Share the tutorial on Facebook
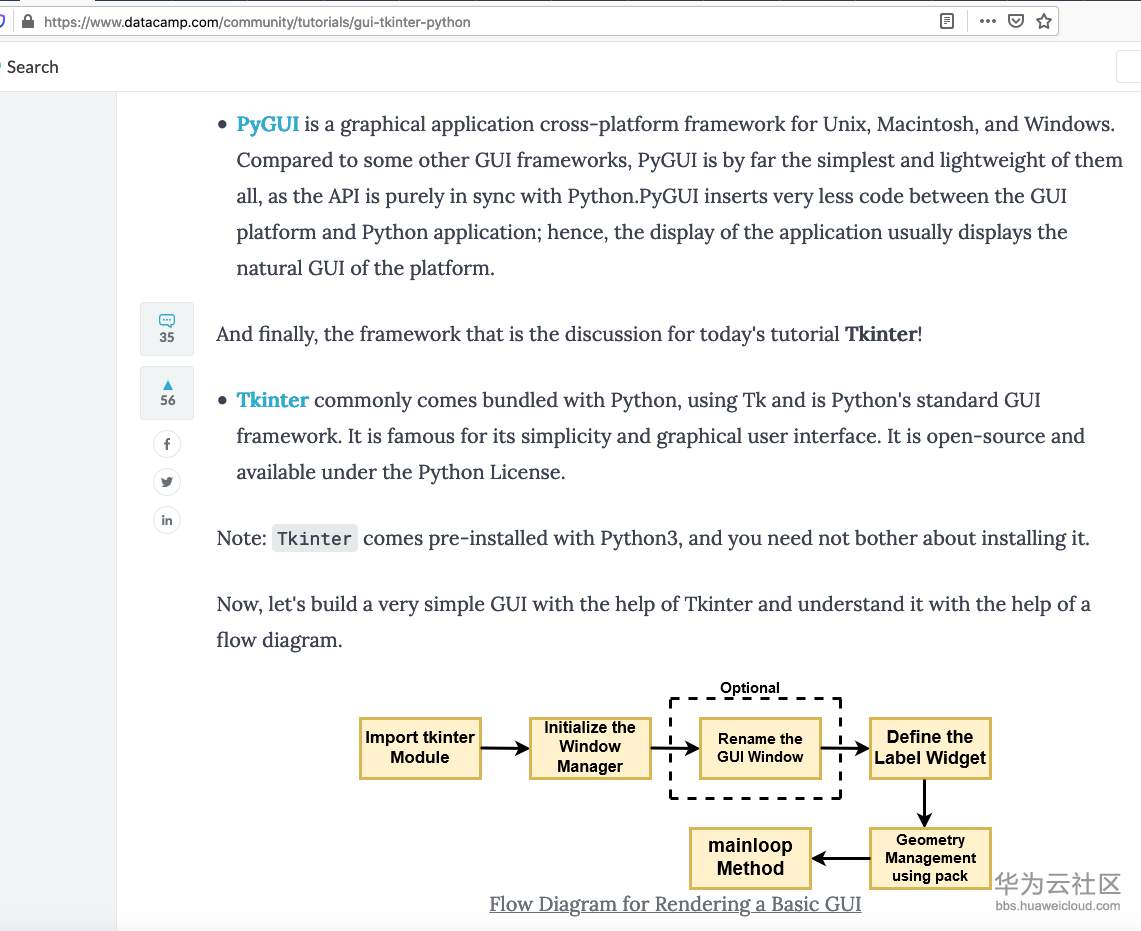1141x931 pixels. tap(167, 444)
